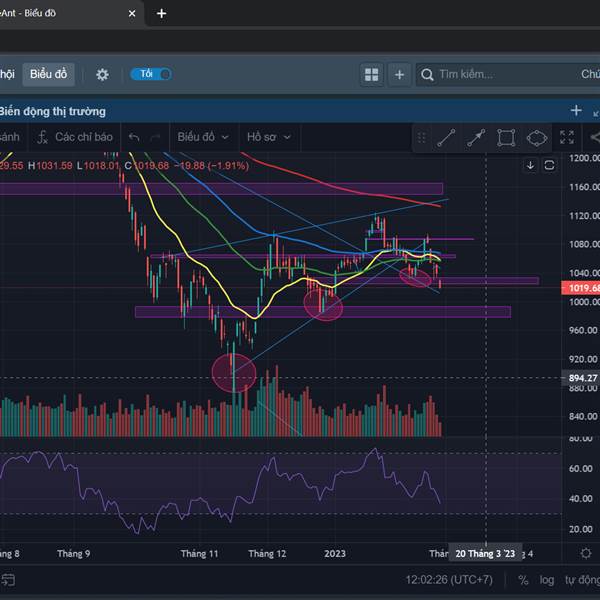The image size is (600, 600).
Task: Click the fullscreen expand chart icon
Action: (x=567, y=138)
